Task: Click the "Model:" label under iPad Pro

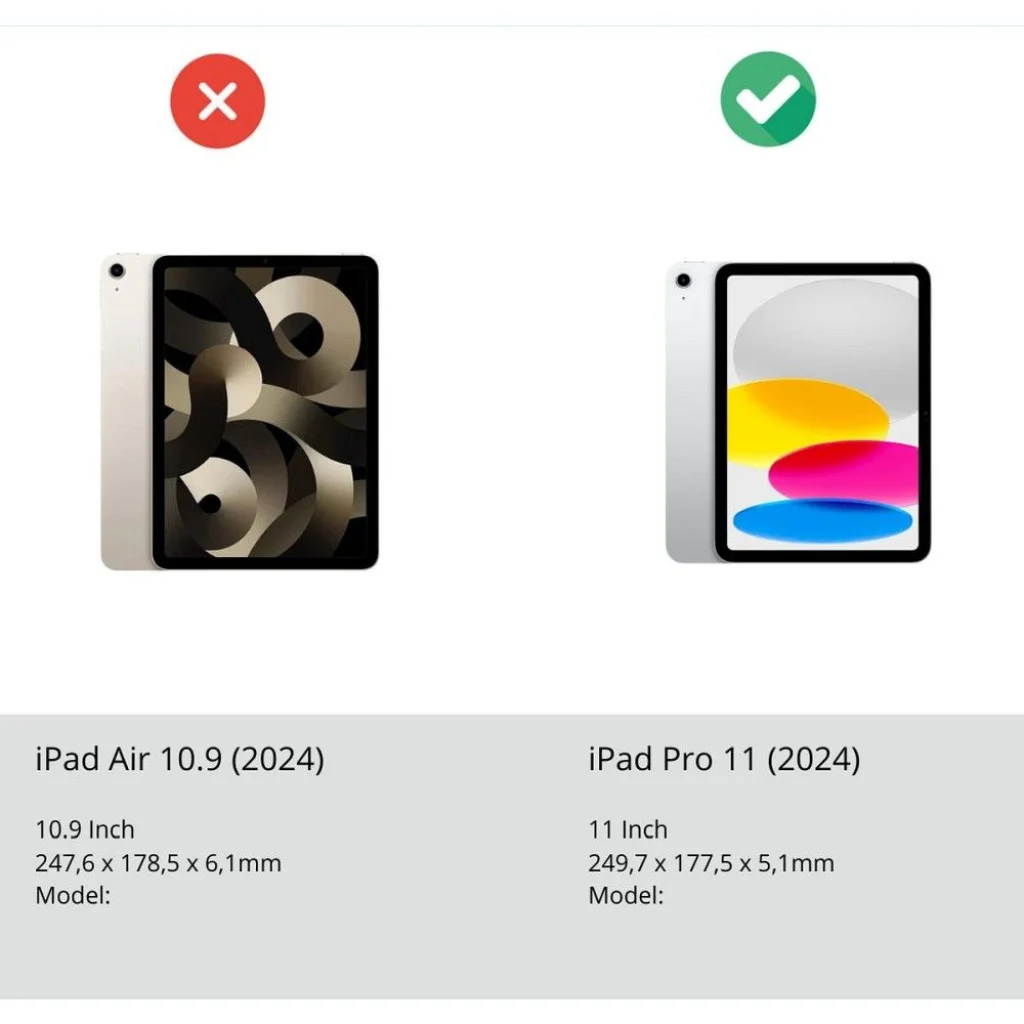Action: [626, 895]
